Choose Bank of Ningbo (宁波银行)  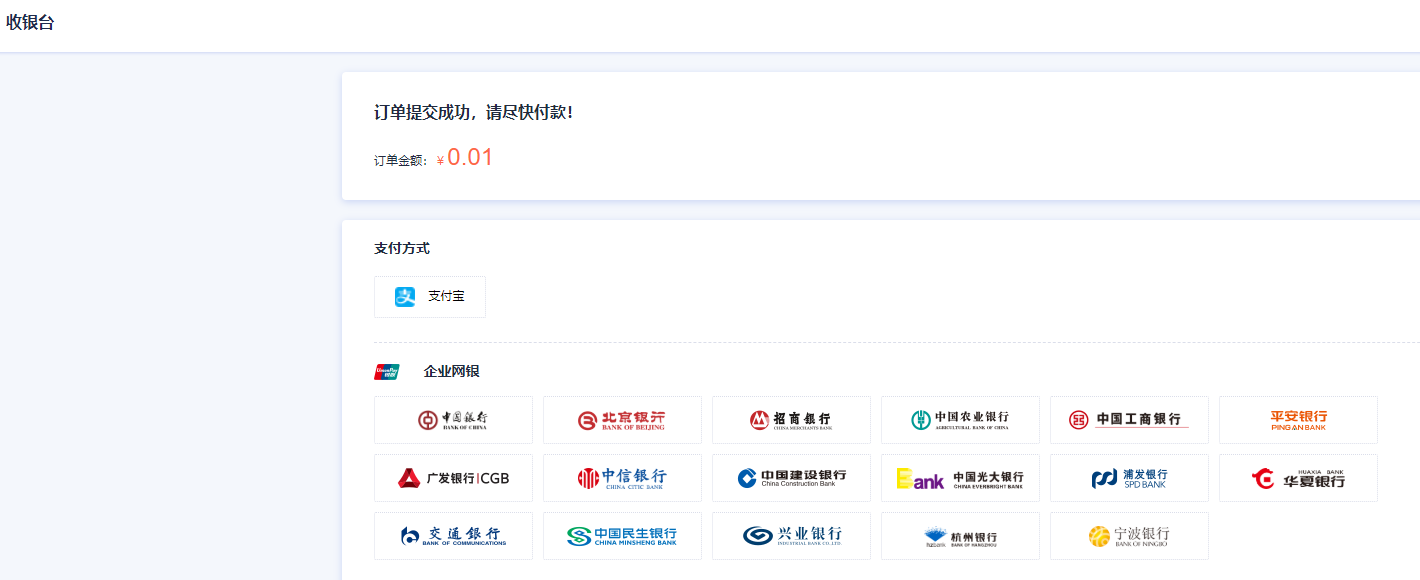point(1129,536)
